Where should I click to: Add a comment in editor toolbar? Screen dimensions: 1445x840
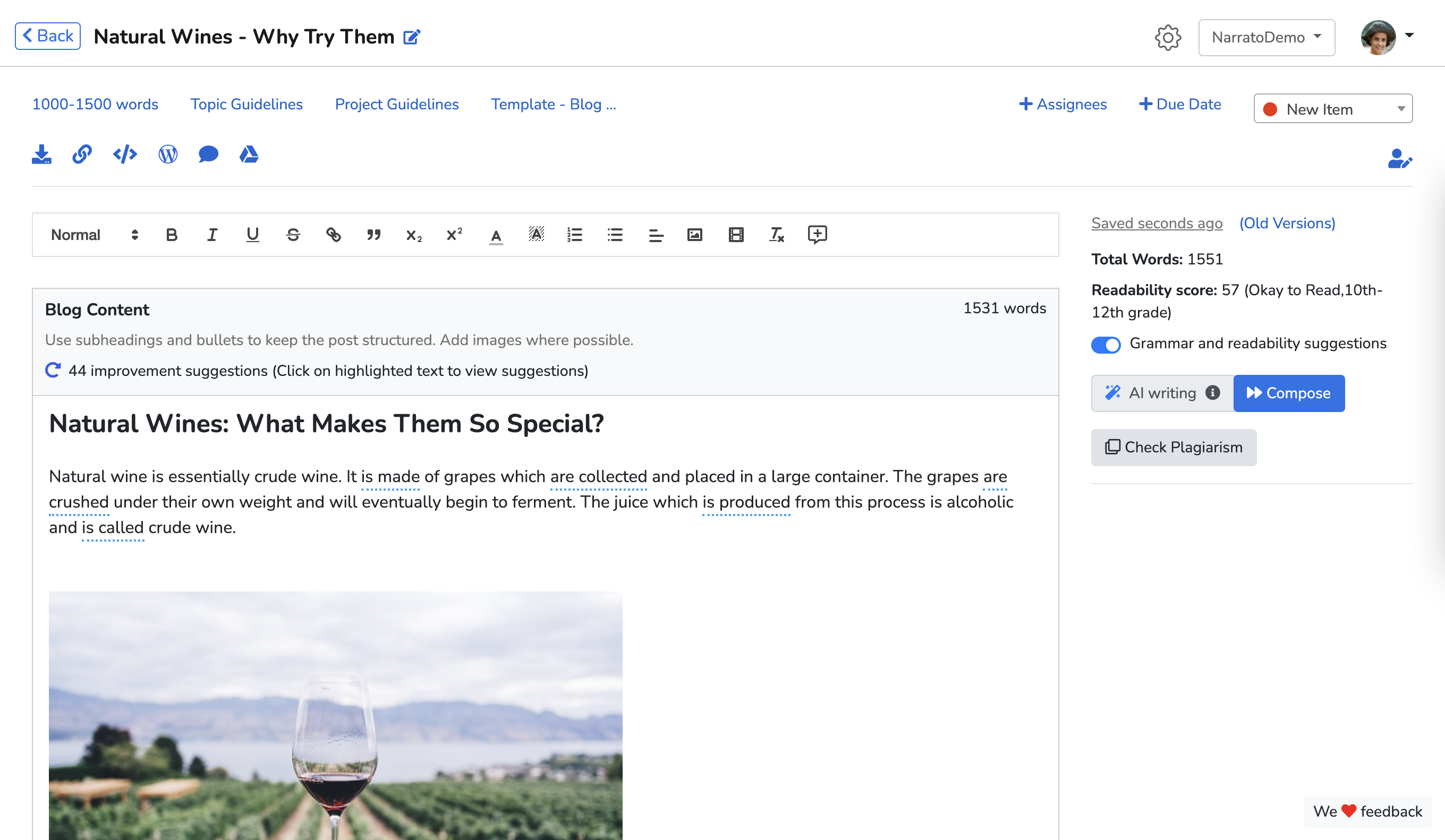click(817, 235)
